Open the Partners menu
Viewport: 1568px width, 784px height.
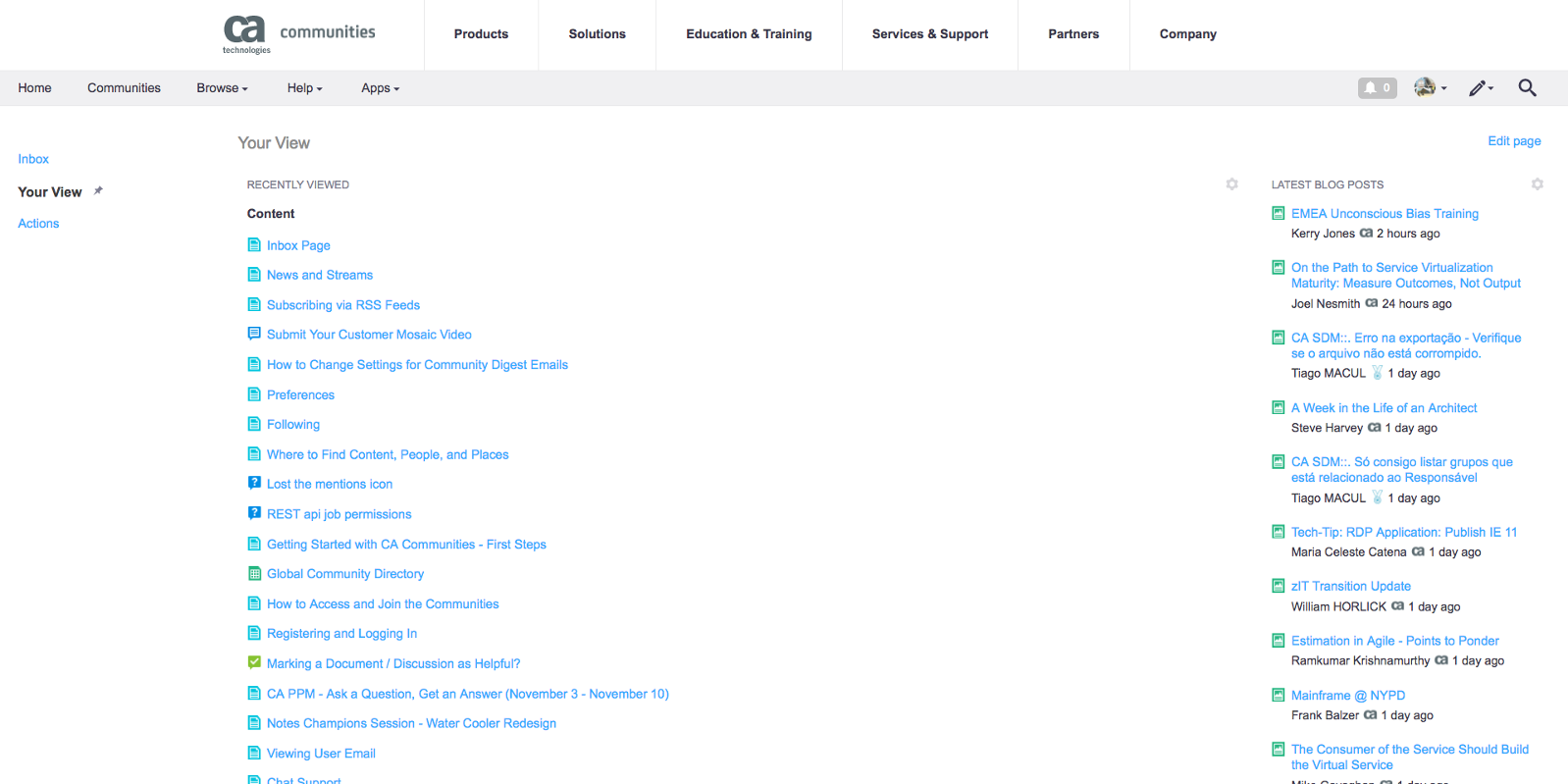(x=1073, y=34)
